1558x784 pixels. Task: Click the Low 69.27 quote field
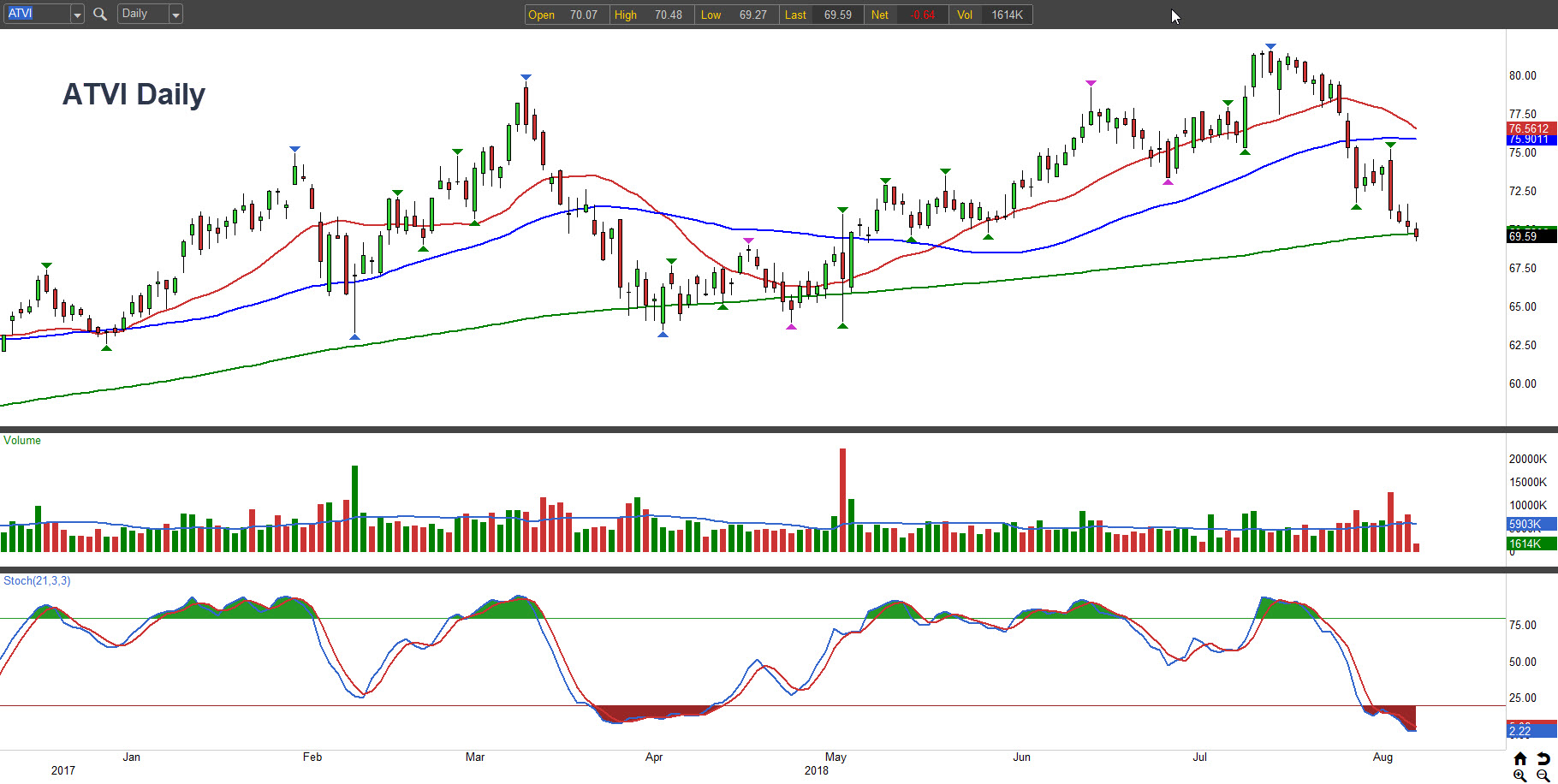[735, 15]
